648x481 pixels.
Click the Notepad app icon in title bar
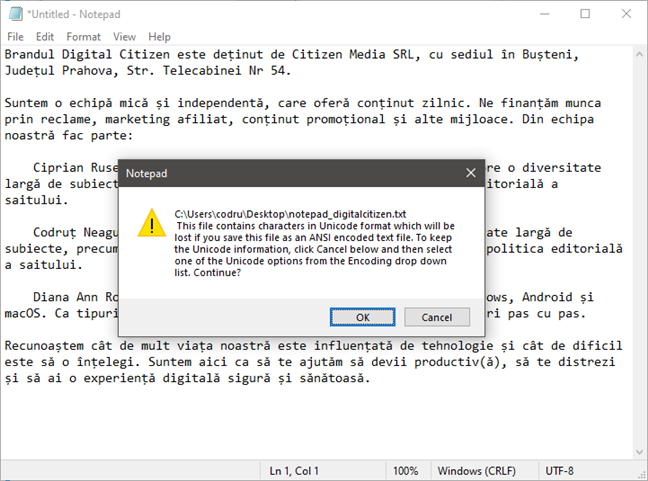[16, 14]
